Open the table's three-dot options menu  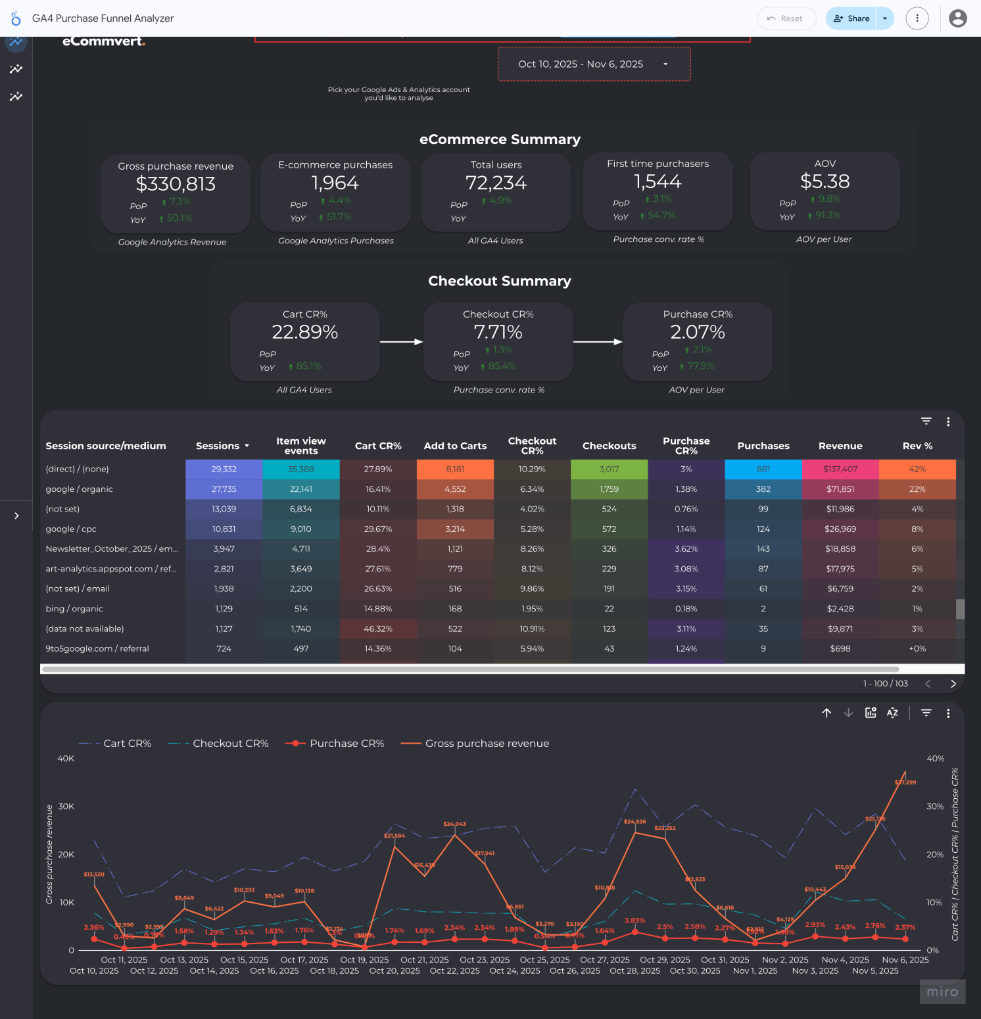(948, 422)
